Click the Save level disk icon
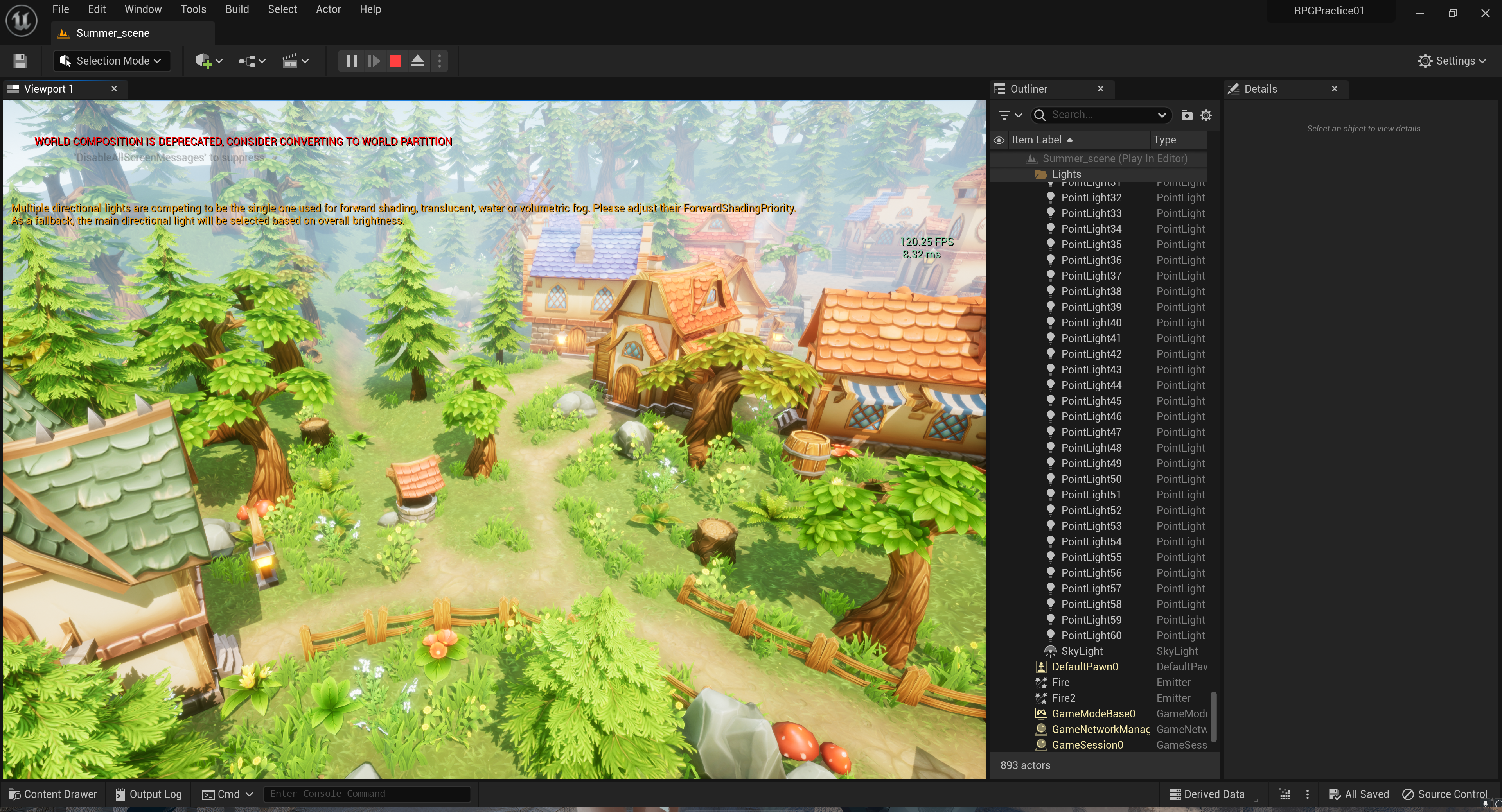 point(20,61)
